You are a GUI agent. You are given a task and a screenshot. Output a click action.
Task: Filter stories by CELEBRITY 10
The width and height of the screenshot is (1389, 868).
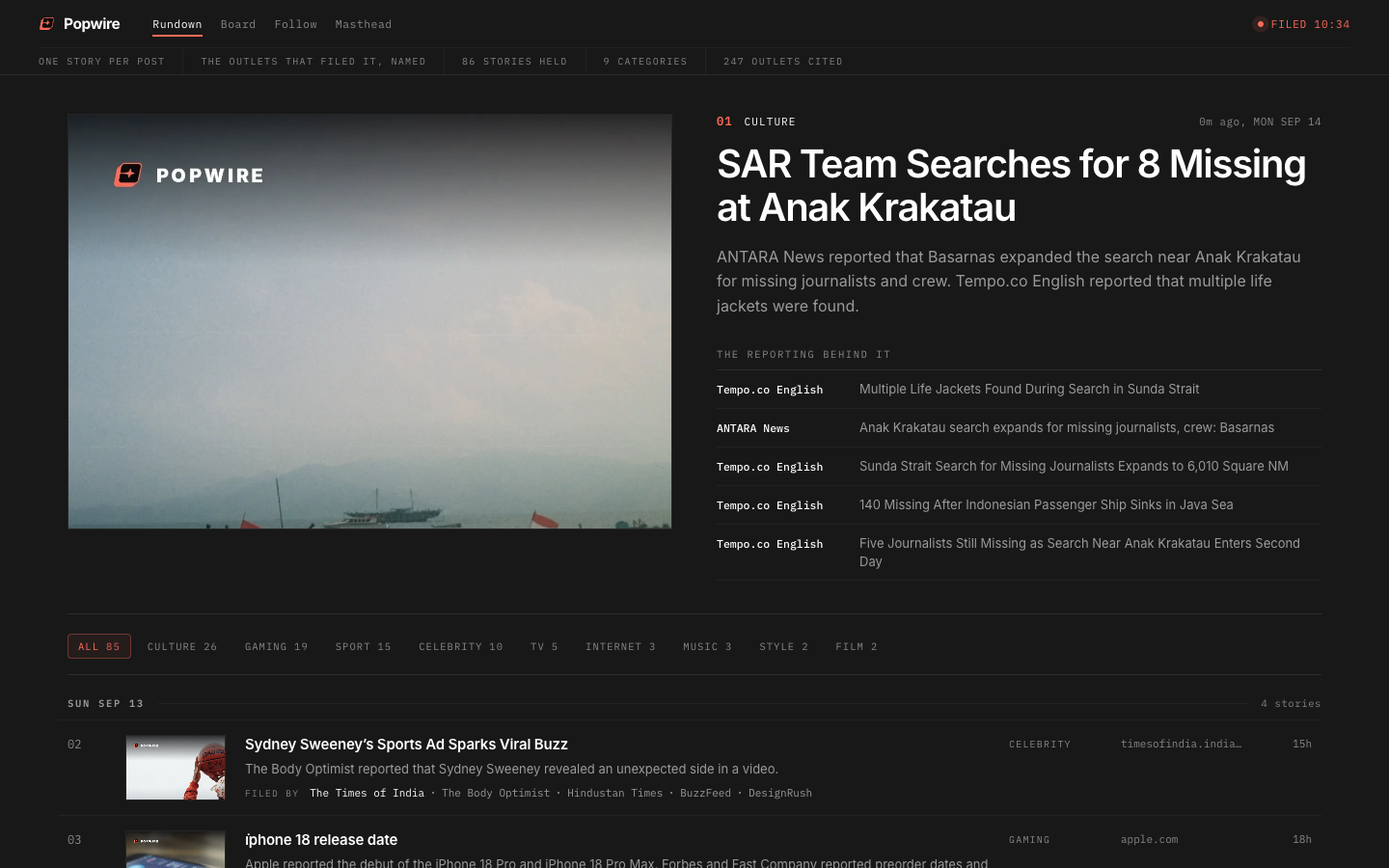461,646
